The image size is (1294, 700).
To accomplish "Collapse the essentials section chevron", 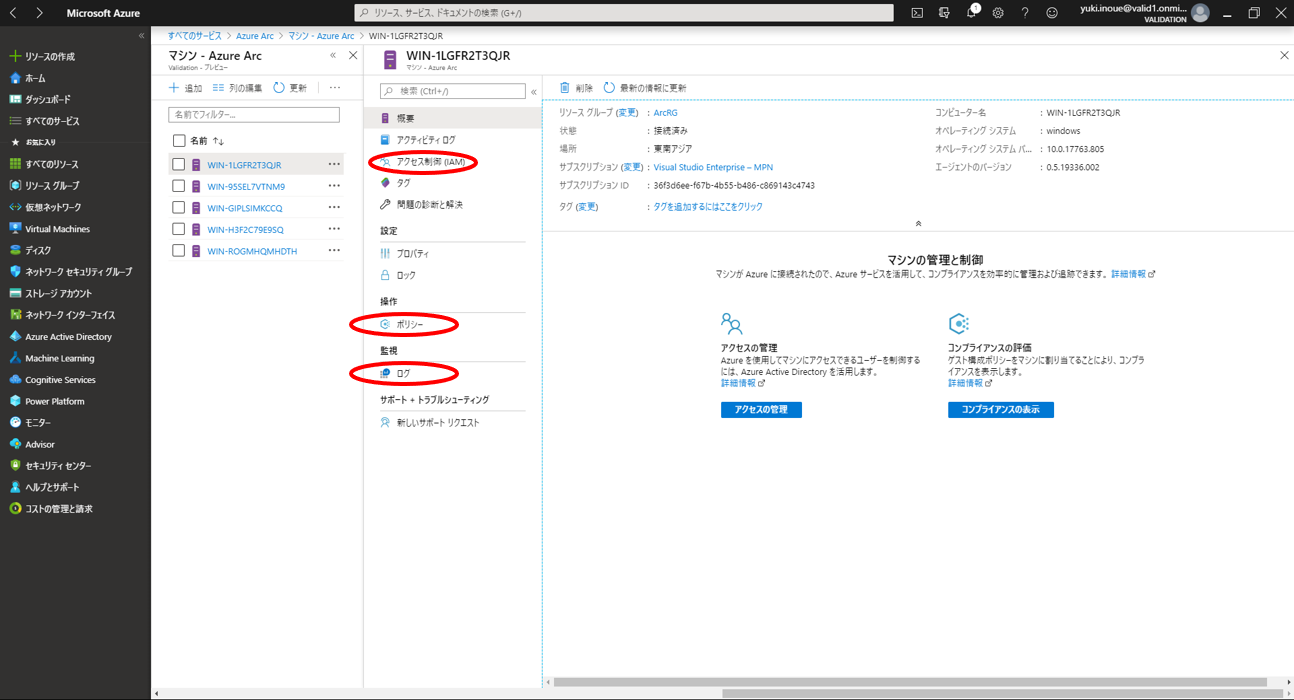I will (918, 223).
